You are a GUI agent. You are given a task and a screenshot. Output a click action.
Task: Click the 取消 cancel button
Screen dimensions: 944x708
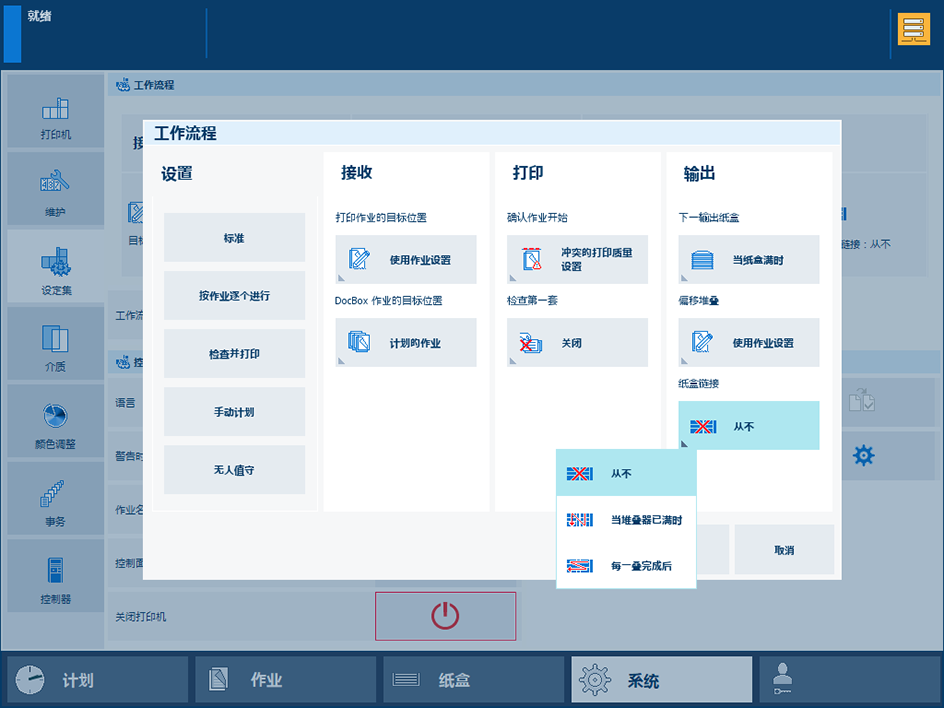pos(784,550)
